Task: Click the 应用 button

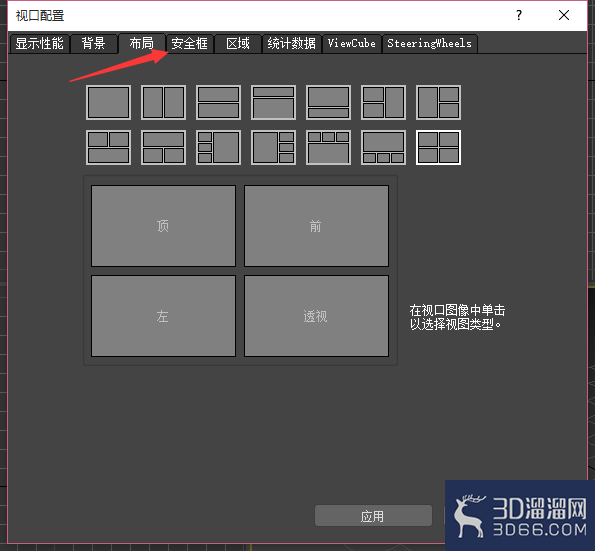Action: 373,516
